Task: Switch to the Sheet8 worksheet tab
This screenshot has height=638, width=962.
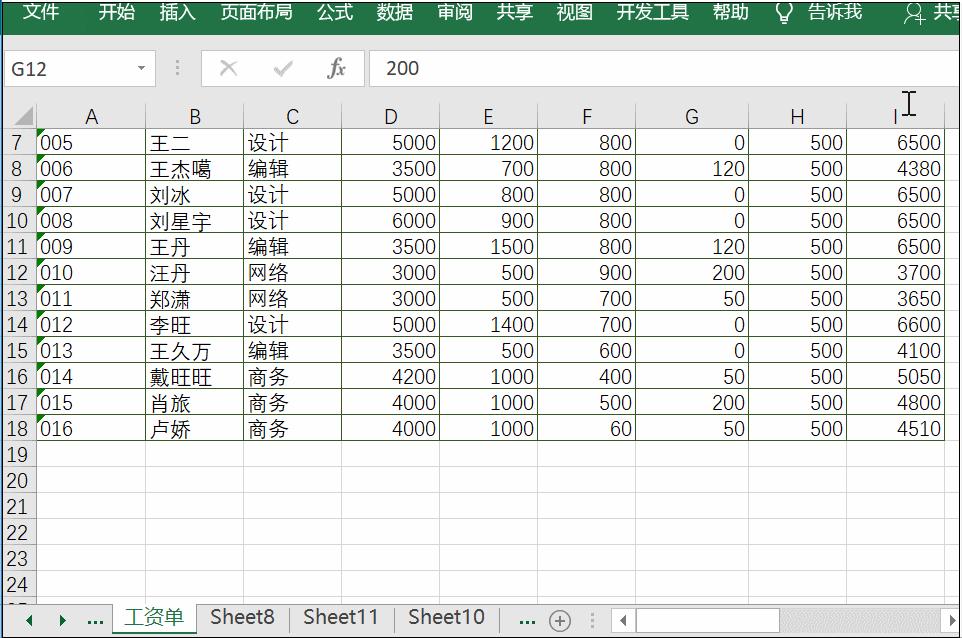Action: pos(242,617)
